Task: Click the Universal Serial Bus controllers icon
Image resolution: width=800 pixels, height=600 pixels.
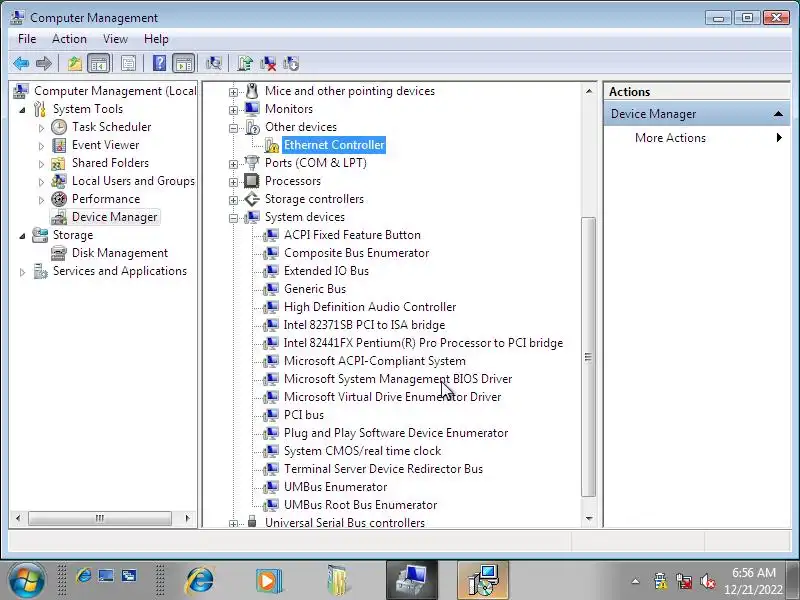Action: point(252,521)
